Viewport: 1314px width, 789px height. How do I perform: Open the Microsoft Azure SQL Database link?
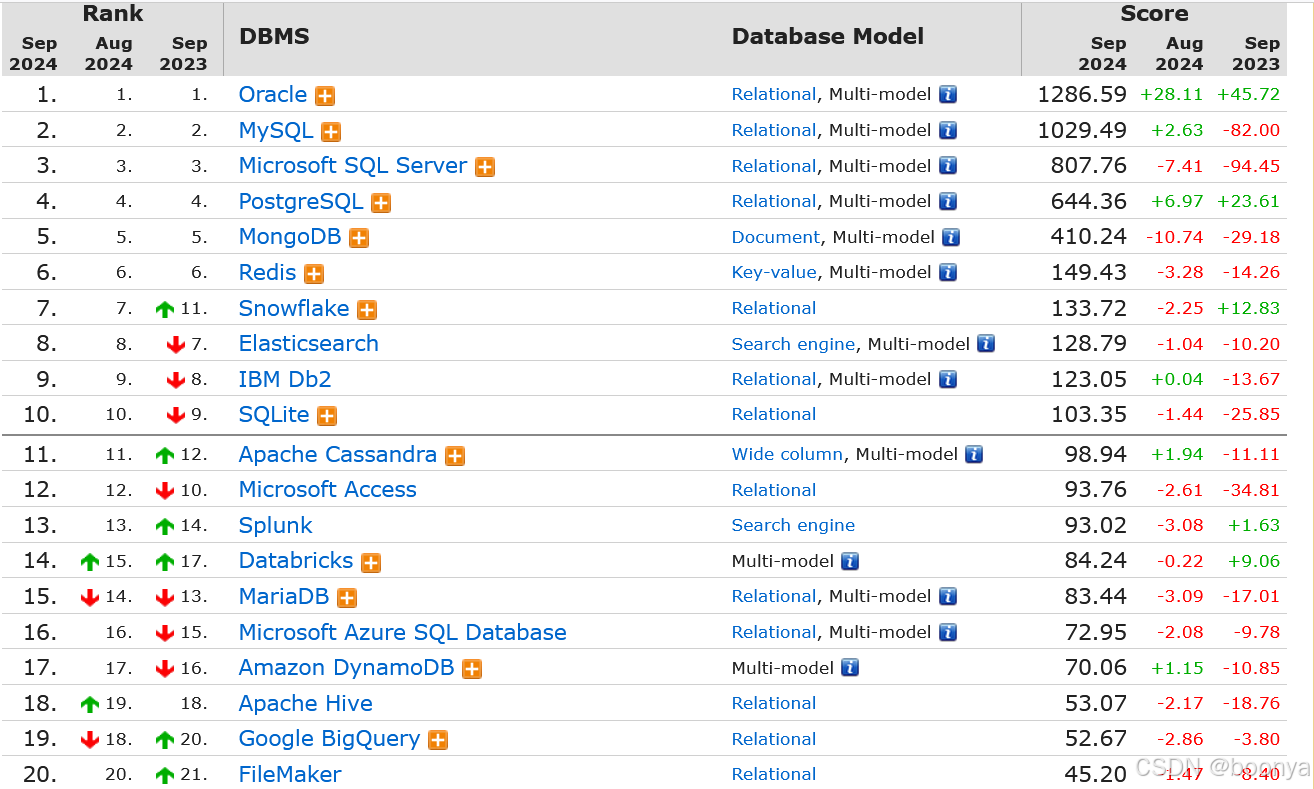click(x=403, y=632)
